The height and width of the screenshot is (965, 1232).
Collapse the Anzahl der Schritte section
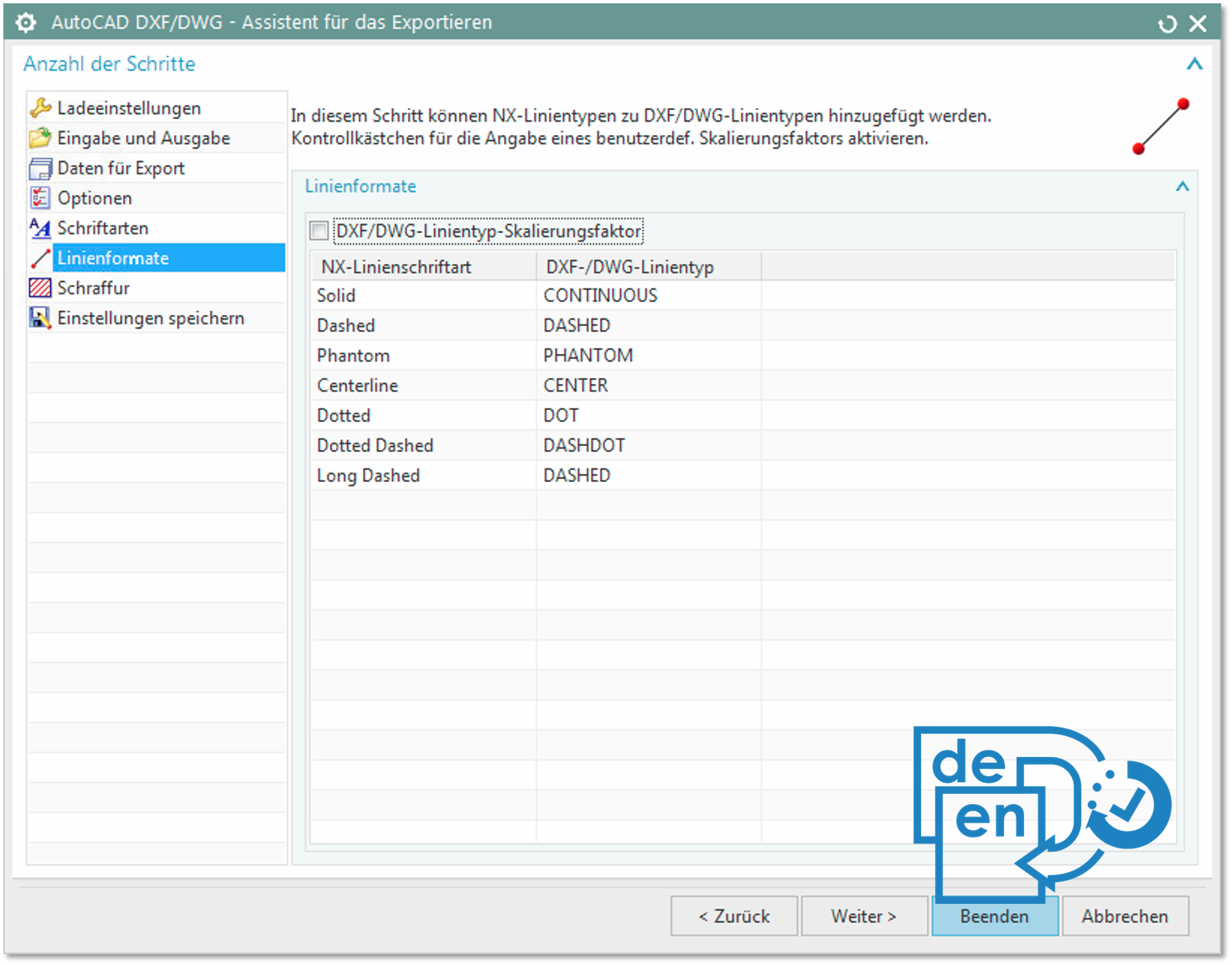pyautogui.click(x=1194, y=64)
